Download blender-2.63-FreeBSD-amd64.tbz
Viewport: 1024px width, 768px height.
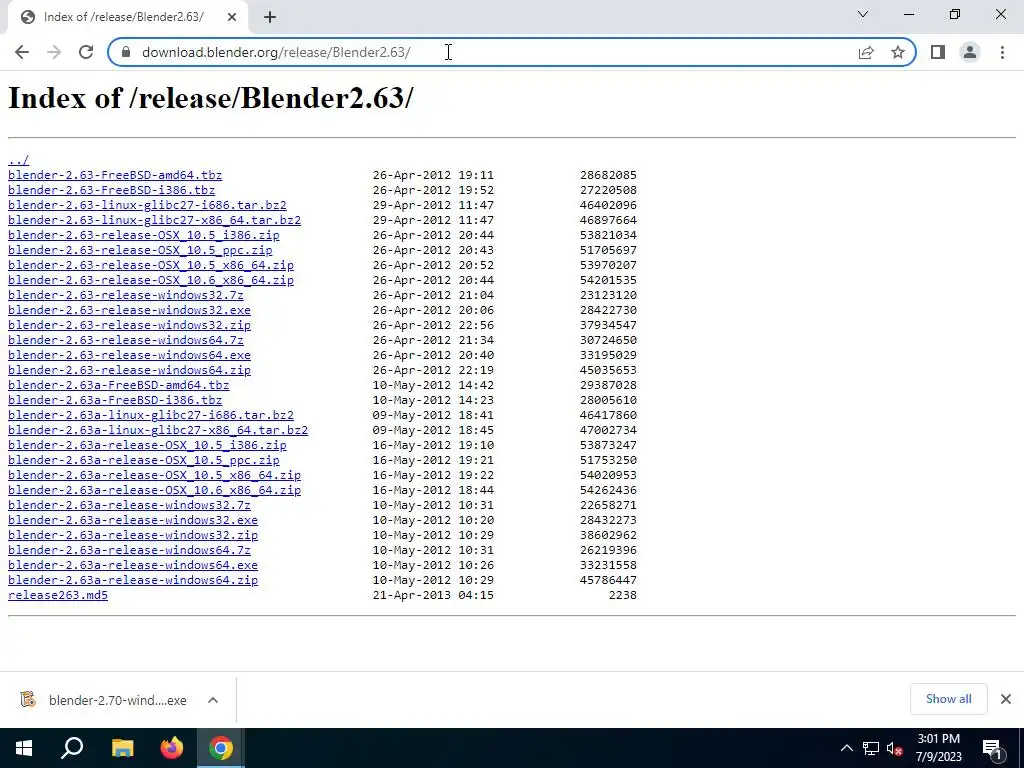115,175
